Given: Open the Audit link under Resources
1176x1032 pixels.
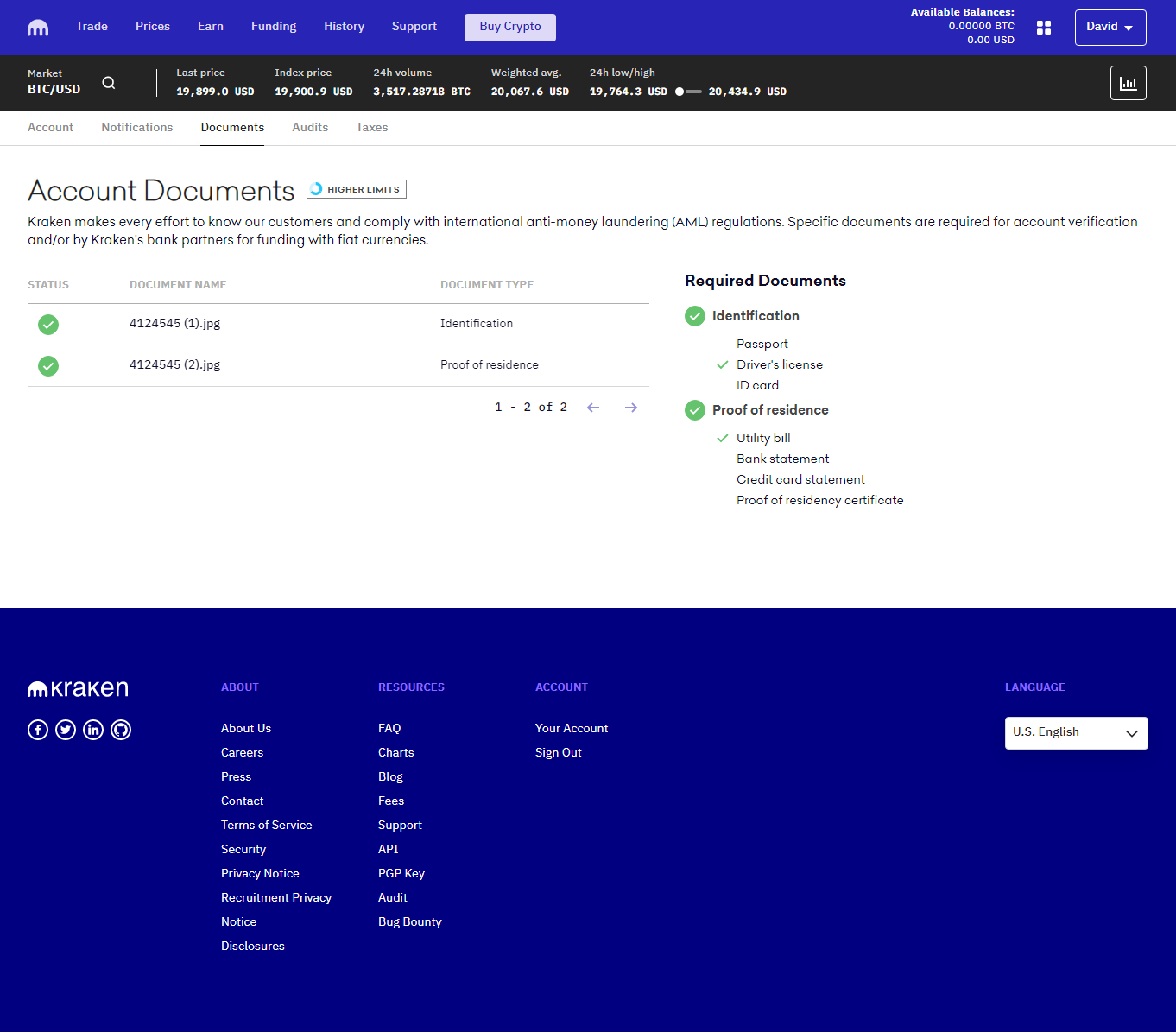Looking at the screenshot, I should click(393, 898).
